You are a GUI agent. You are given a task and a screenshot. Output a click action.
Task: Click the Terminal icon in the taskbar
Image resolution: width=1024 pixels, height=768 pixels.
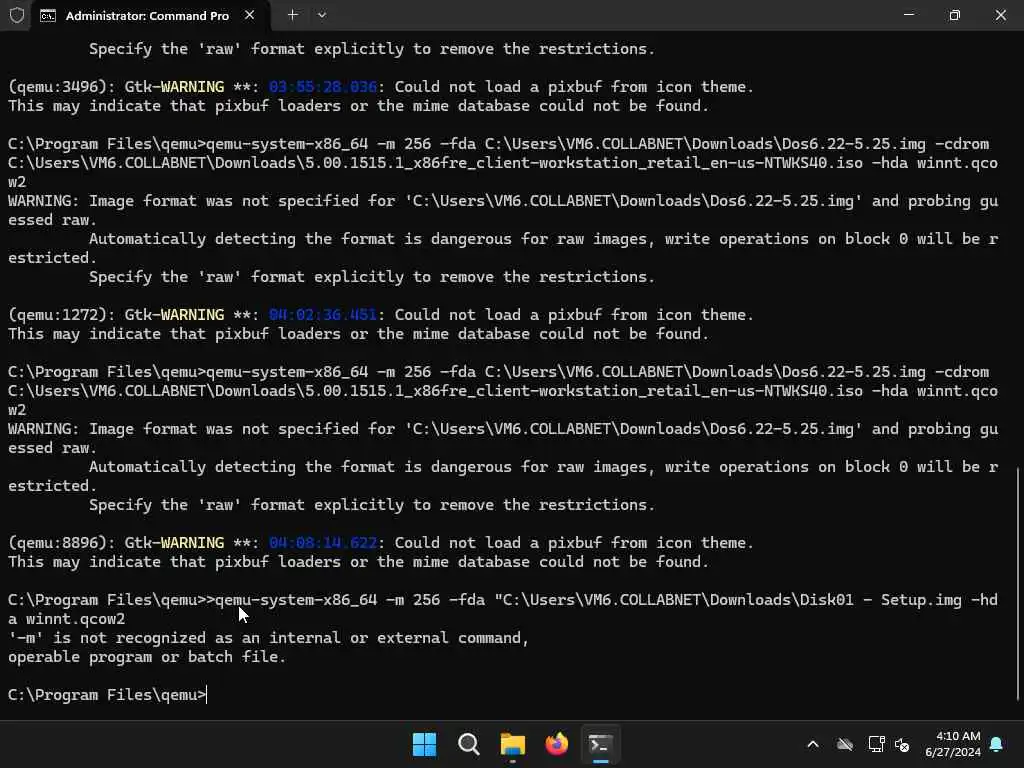point(600,744)
